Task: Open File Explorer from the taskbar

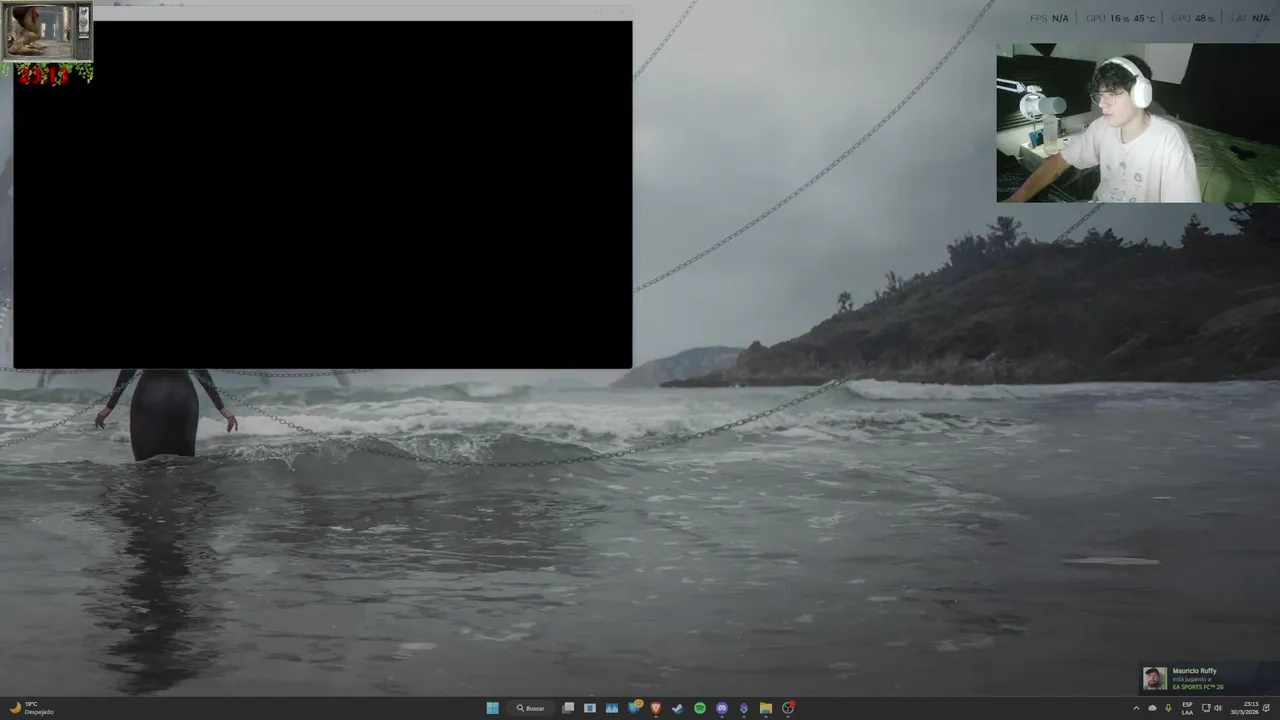Action: click(x=766, y=708)
